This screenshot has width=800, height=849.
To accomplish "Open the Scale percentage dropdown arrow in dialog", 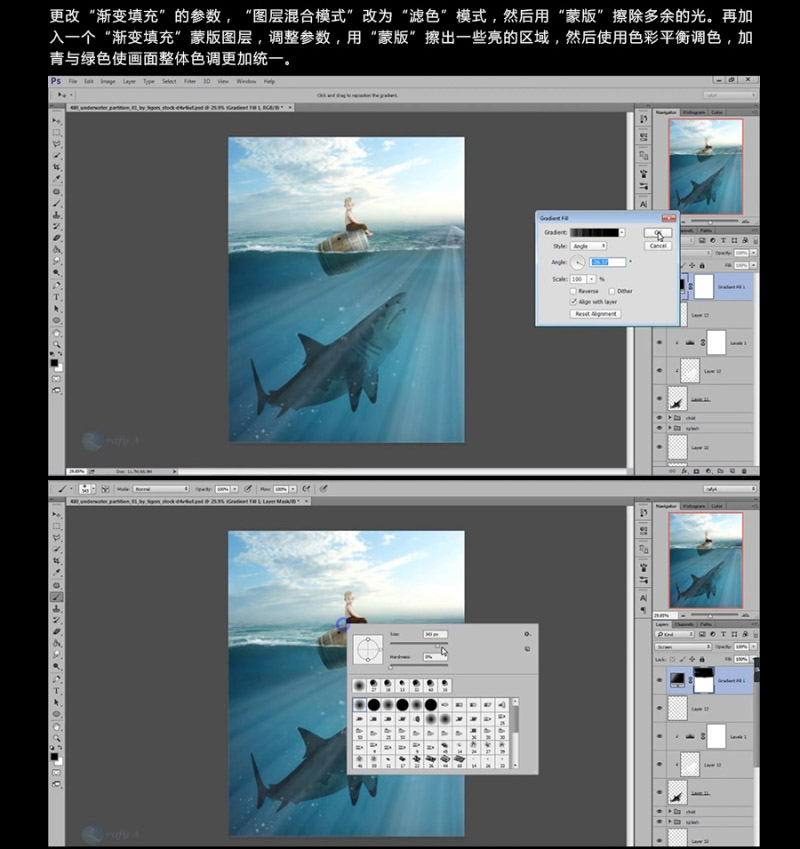I will click(592, 279).
